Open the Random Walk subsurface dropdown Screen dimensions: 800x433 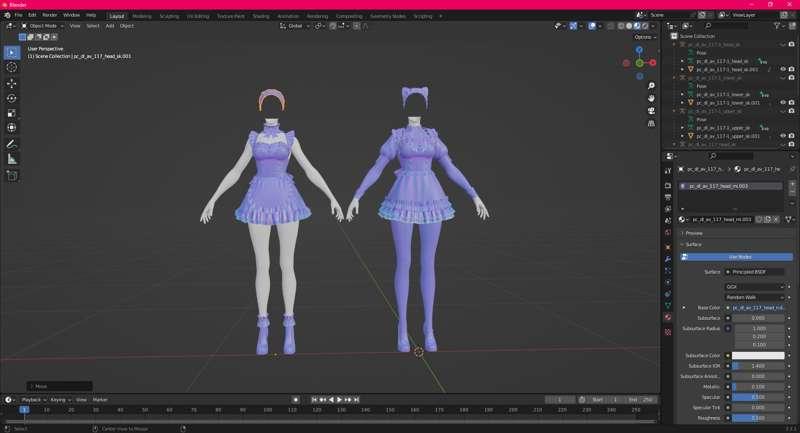click(755, 297)
